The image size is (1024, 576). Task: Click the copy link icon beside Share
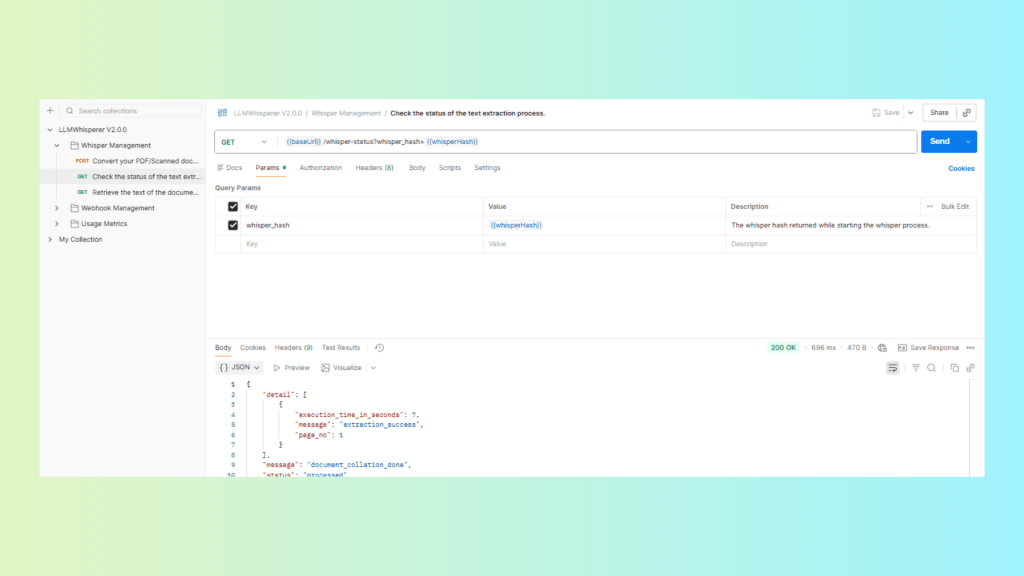click(x=967, y=113)
